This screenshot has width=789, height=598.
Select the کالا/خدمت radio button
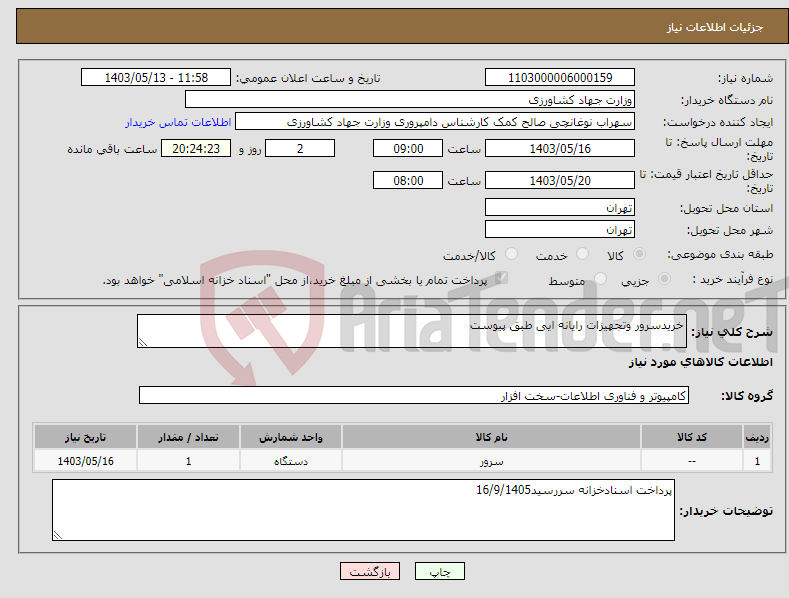(511, 254)
